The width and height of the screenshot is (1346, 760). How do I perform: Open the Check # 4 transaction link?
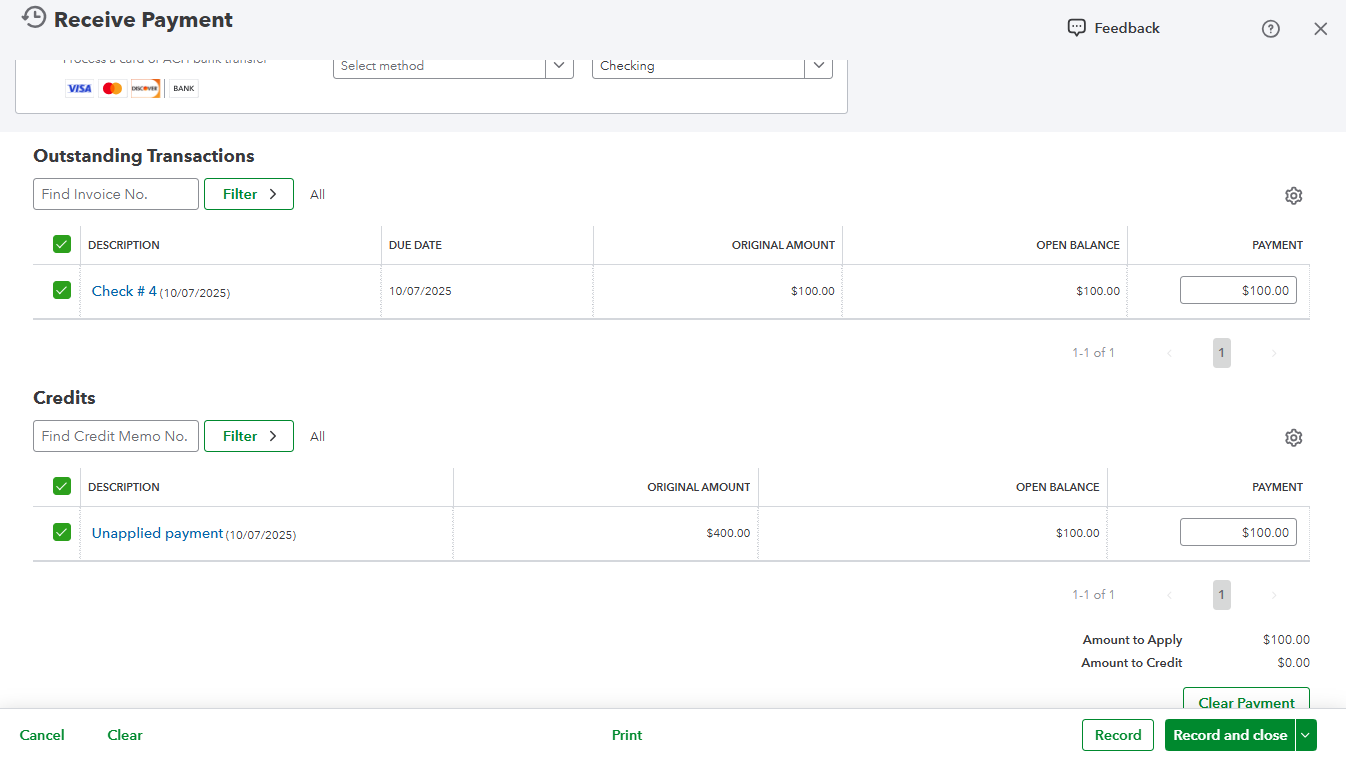123,290
